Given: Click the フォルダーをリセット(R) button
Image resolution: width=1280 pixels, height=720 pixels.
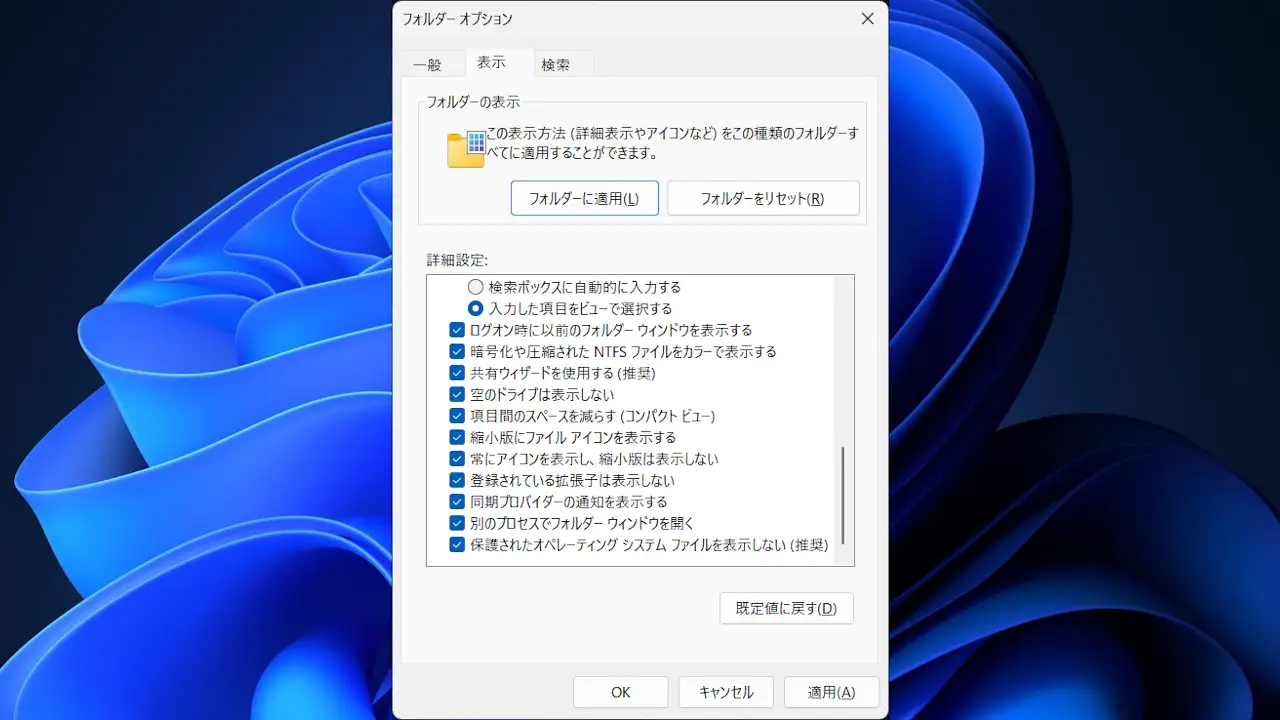Looking at the screenshot, I should [x=762, y=198].
